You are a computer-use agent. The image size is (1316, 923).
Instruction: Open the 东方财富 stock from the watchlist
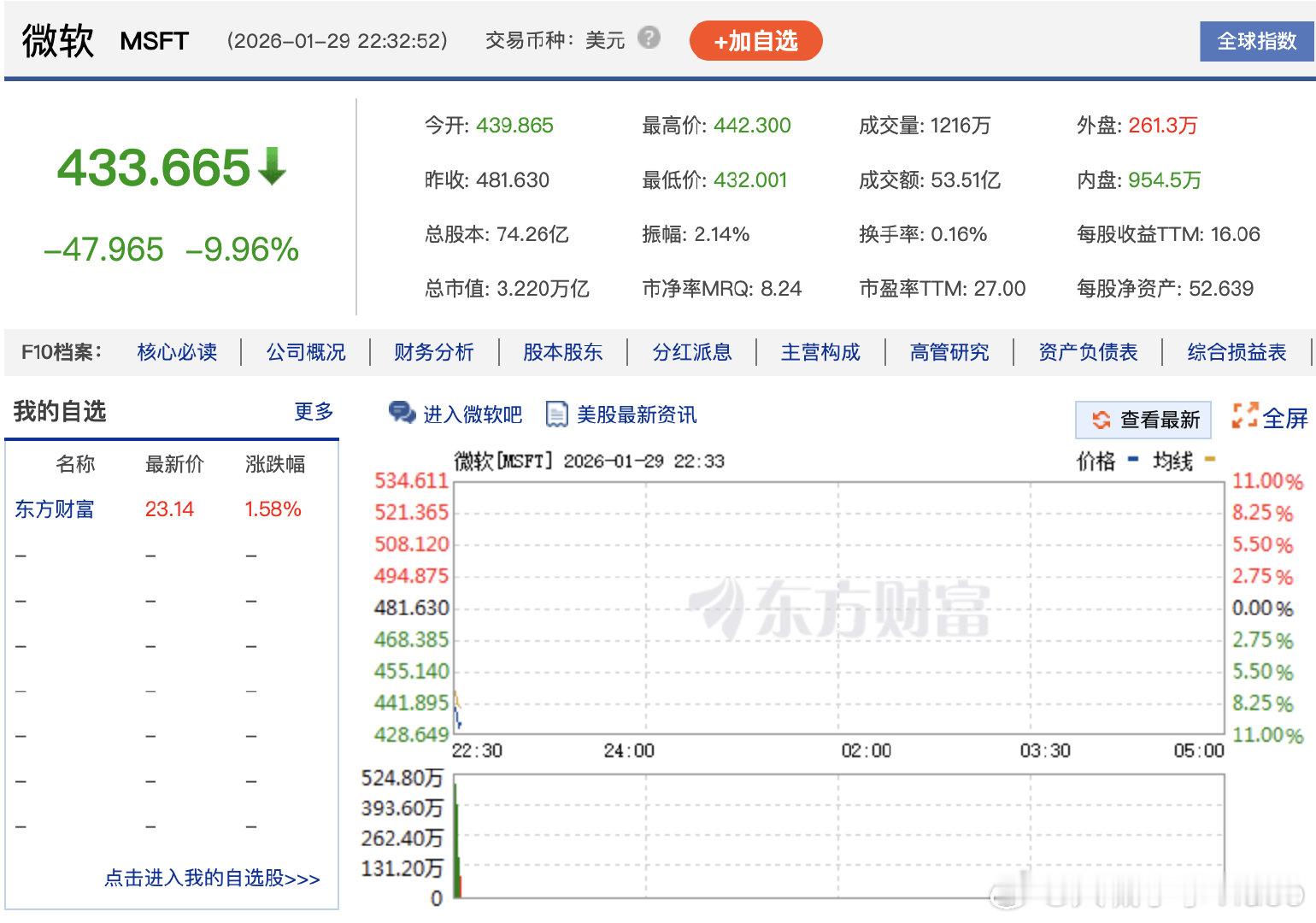[x=55, y=509]
